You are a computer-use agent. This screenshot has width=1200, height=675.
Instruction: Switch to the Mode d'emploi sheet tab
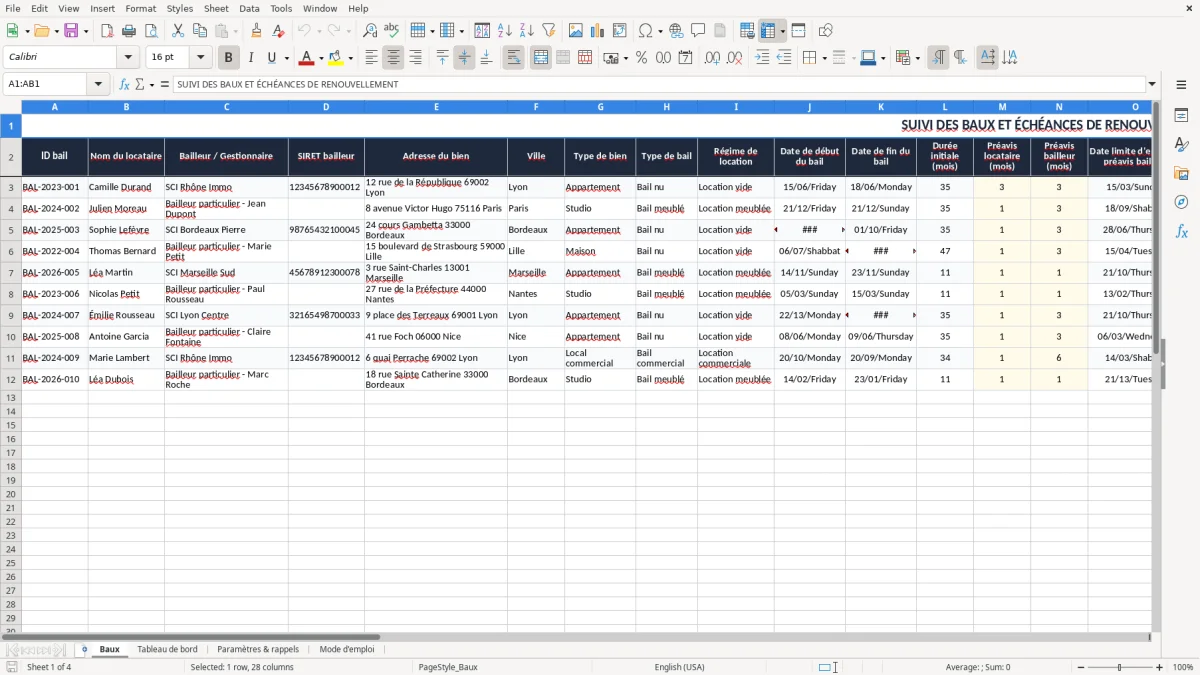pyautogui.click(x=347, y=649)
